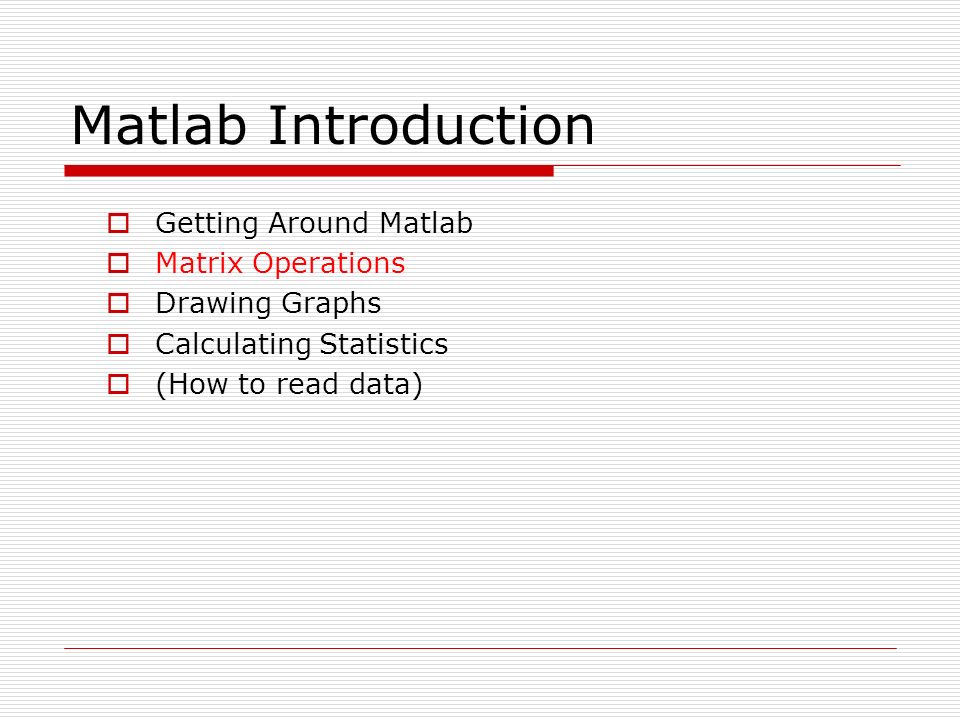The image size is (960, 720).
Task: Click the thin red footer line
Action: point(481,648)
